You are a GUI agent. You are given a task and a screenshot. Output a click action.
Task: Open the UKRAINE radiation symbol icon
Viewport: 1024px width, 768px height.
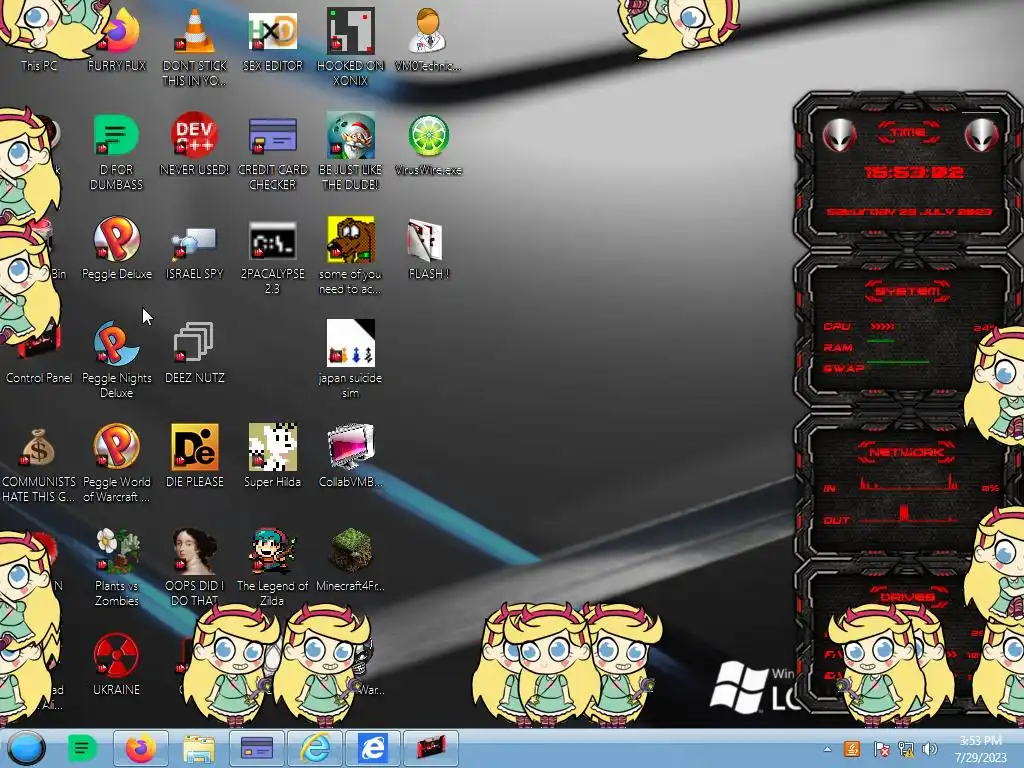(x=116, y=664)
